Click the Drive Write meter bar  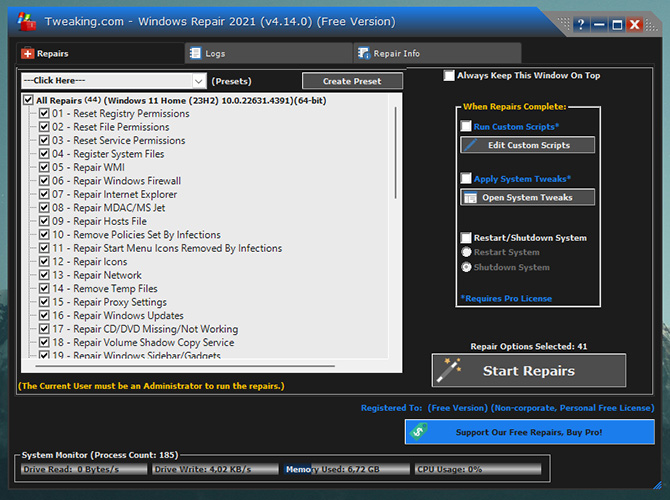click(x=215, y=469)
